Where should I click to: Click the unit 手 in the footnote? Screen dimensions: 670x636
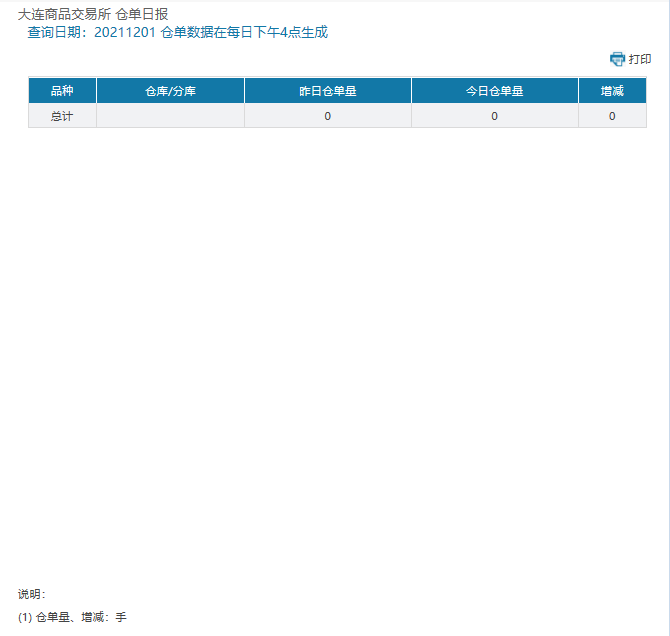[121, 617]
